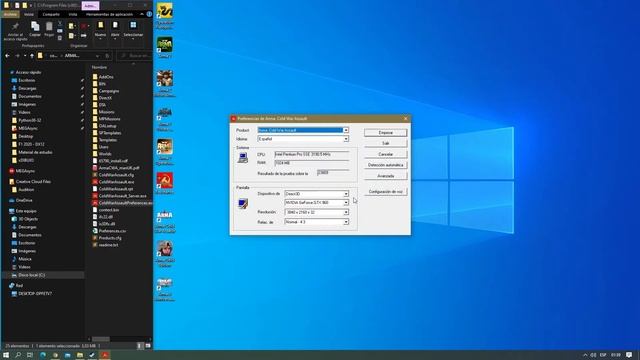Click the Explorer search box
The height and width of the screenshot is (360, 640).
135,56
